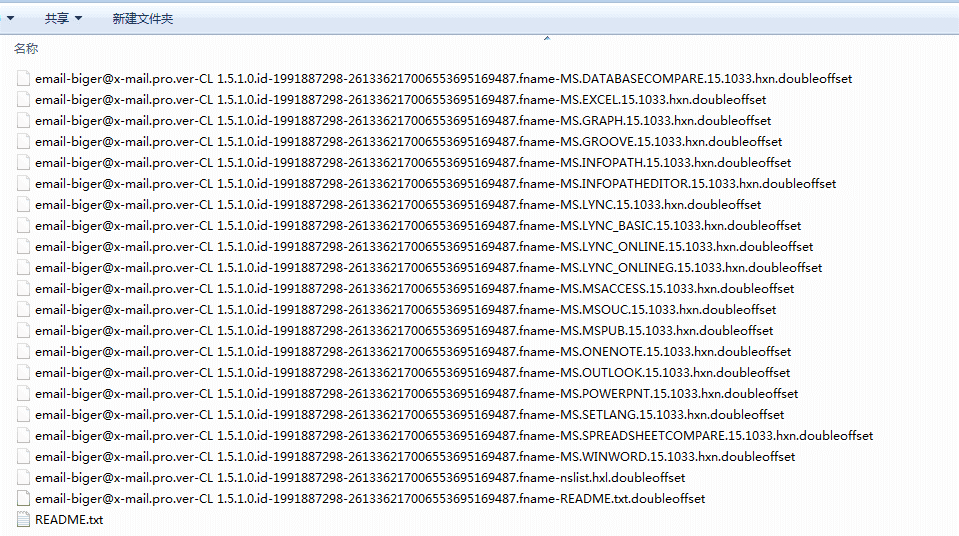Select the file name ending MS.LYNC_BASIC.15.1033.hxn.doubleoffset
The height and width of the screenshot is (536, 959).
pyautogui.click(x=418, y=225)
